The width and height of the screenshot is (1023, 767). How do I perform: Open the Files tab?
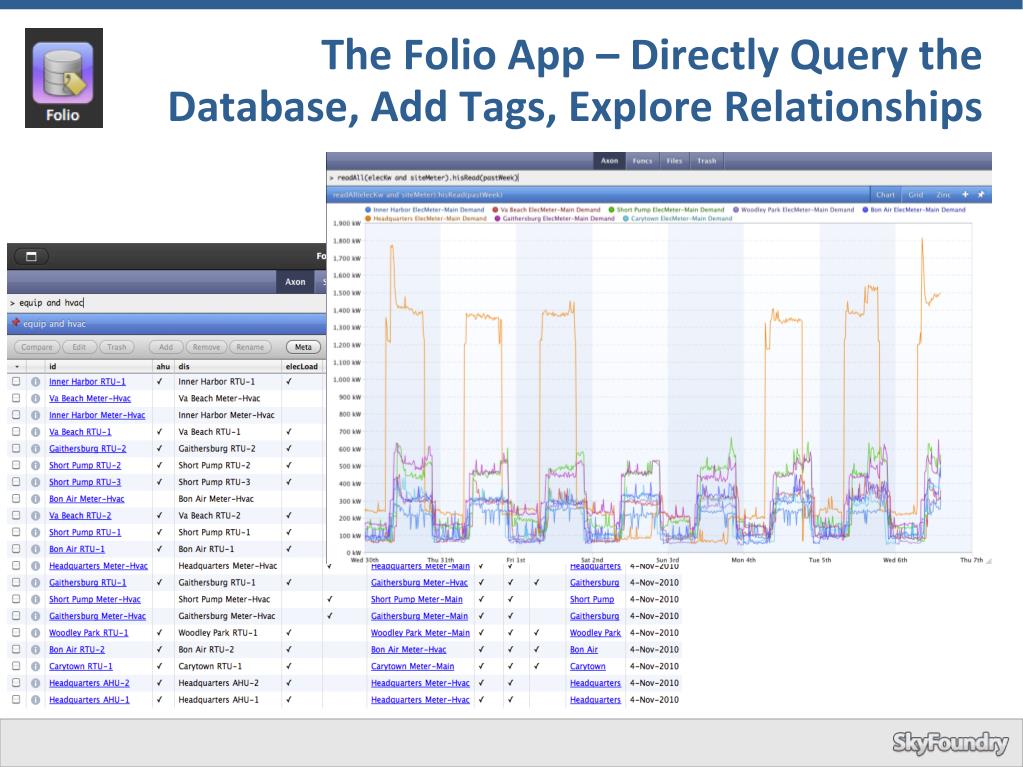674,160
